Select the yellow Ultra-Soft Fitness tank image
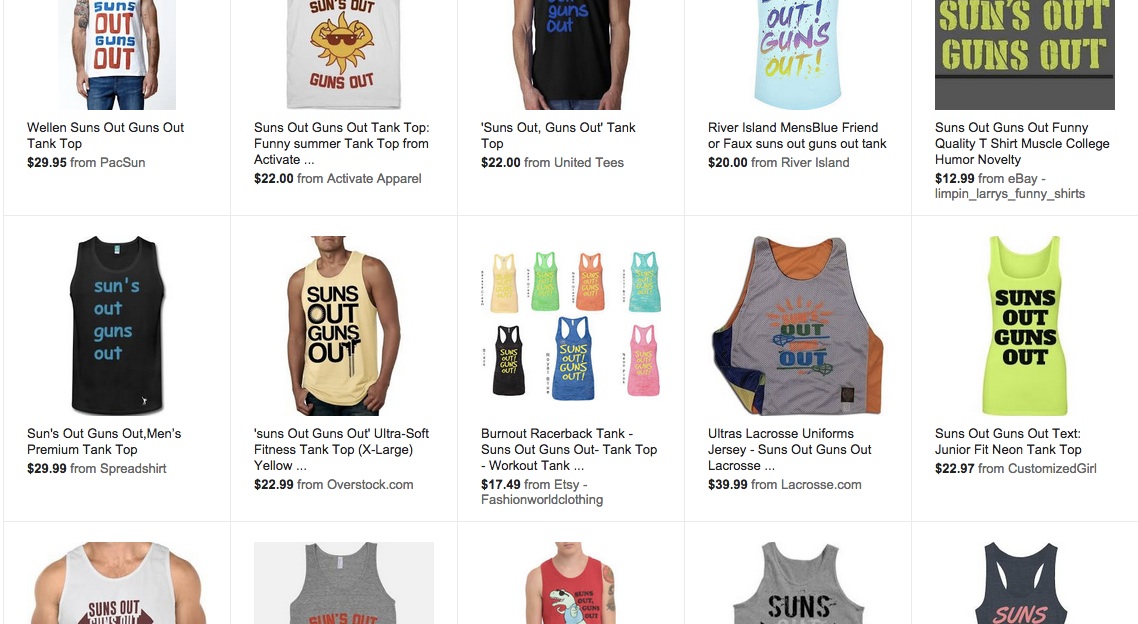Viewport: 1138px width, 624px height. coord(343,325)
